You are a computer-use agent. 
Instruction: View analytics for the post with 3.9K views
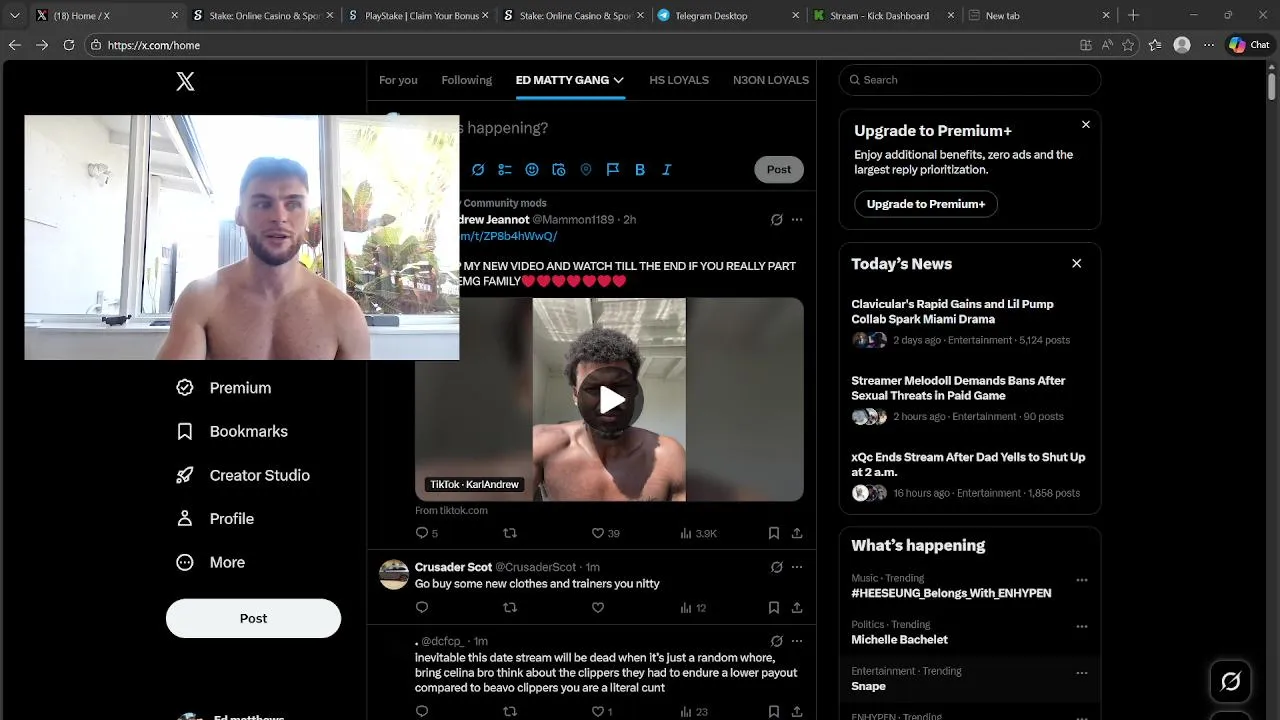click(698, 533)
